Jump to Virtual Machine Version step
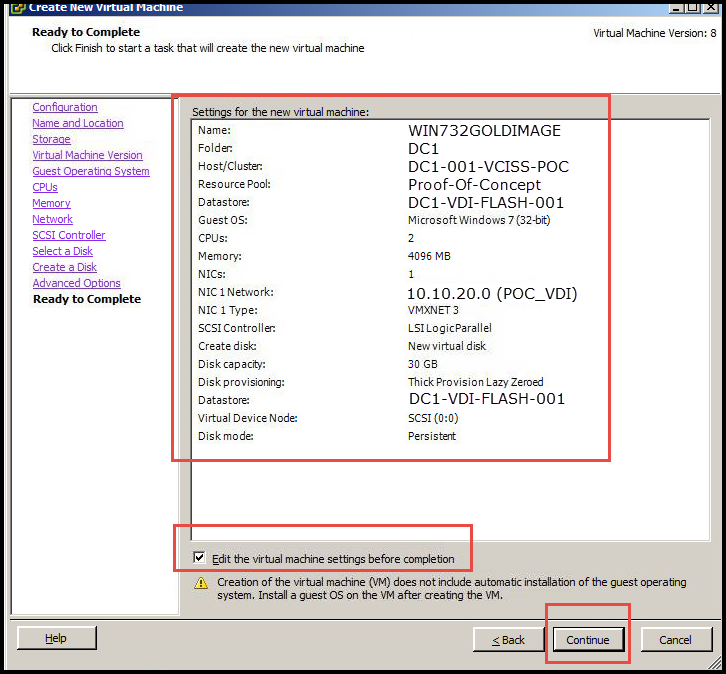726x674 pixels. [x=88, y=155]
